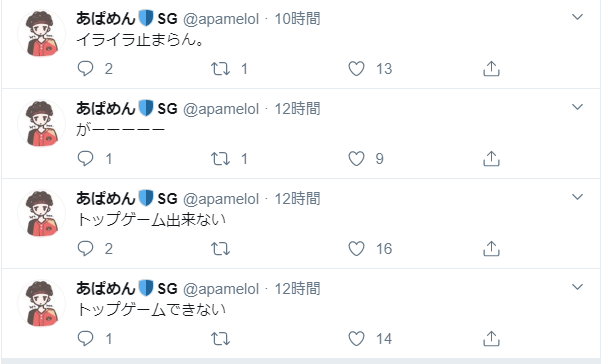Open the 10時間 timestamp link
This screenshot has height=364, width=602.
(297, 18)
